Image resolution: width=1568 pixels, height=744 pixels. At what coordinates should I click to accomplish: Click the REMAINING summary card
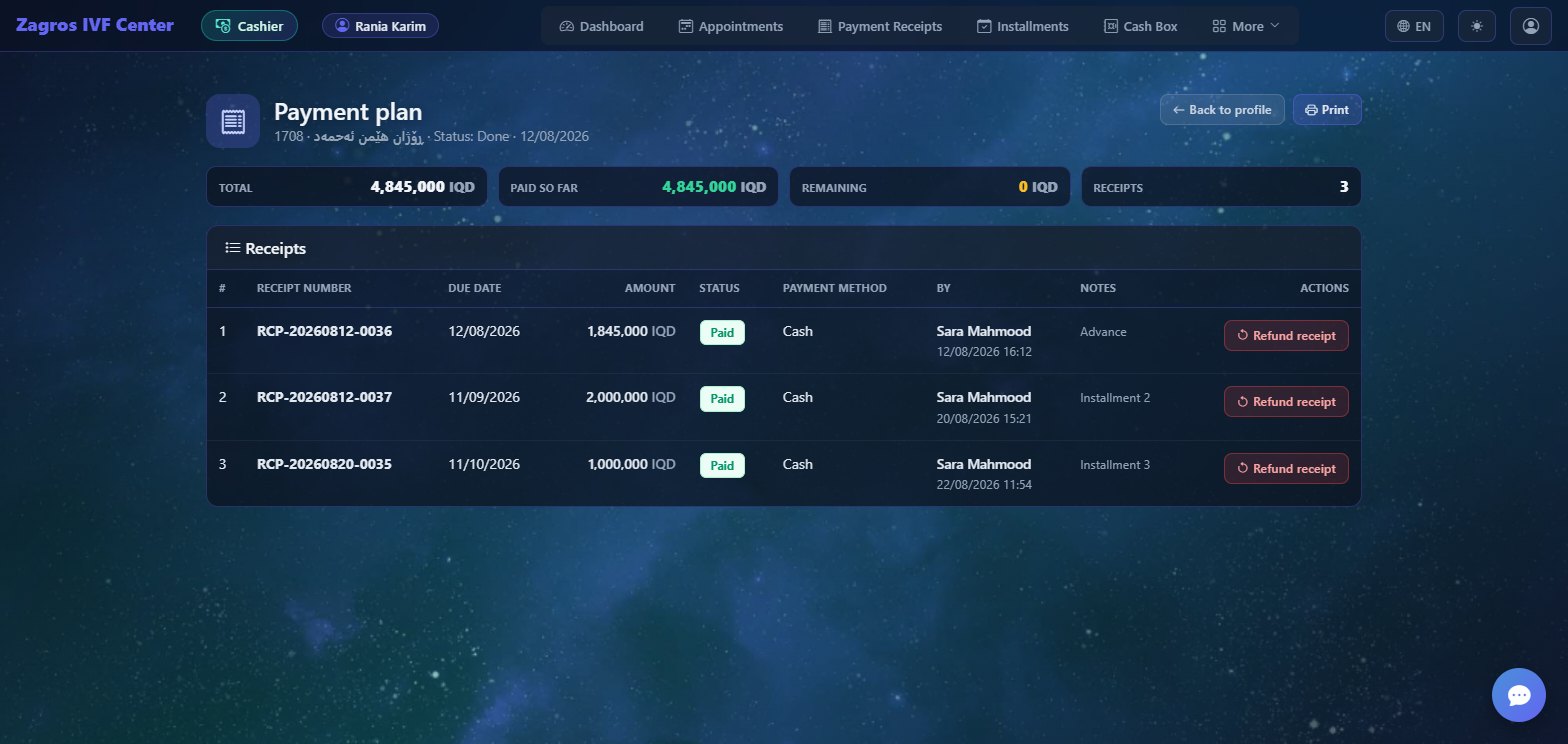pos(930,187)
